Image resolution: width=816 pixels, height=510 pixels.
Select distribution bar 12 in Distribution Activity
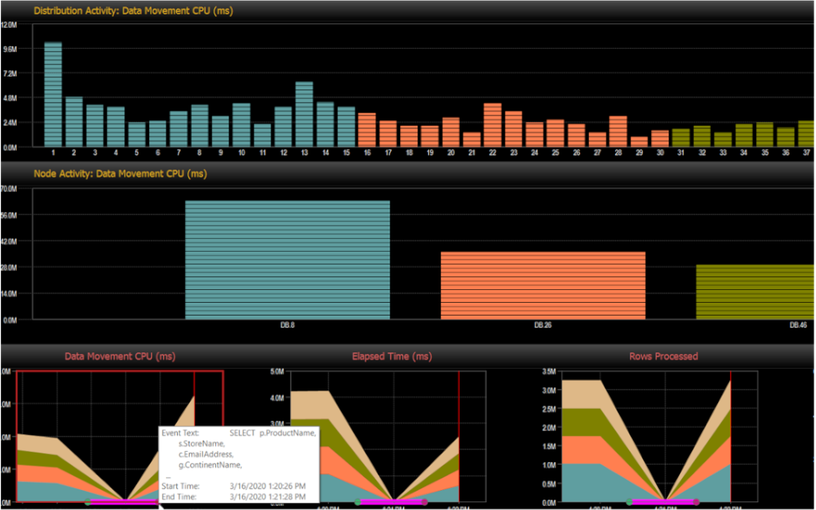tap(283, 127)
